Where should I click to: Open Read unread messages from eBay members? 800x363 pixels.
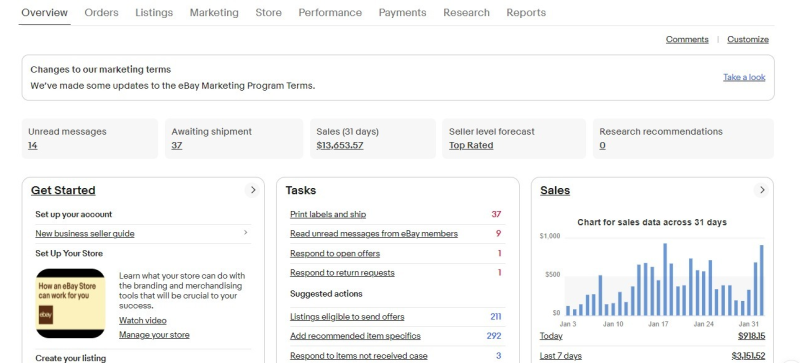pyautogui.click(x=373, y=234)
